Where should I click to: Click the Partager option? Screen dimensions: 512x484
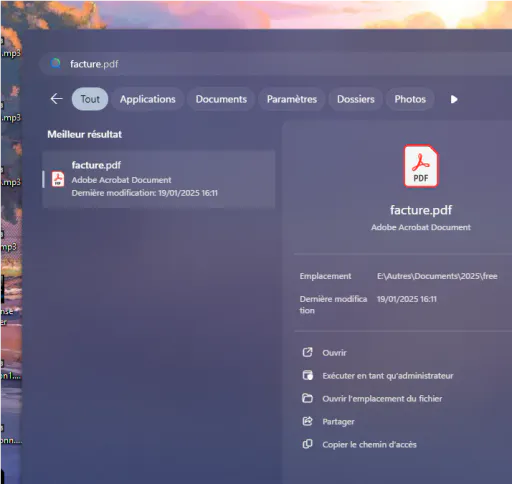(x=338, y=422)
